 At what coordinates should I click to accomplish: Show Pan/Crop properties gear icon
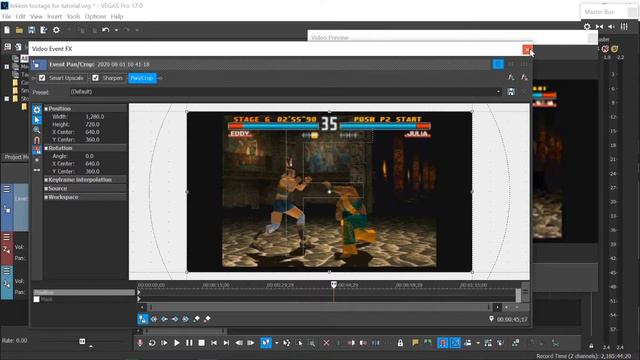click(x=37, y=110)
